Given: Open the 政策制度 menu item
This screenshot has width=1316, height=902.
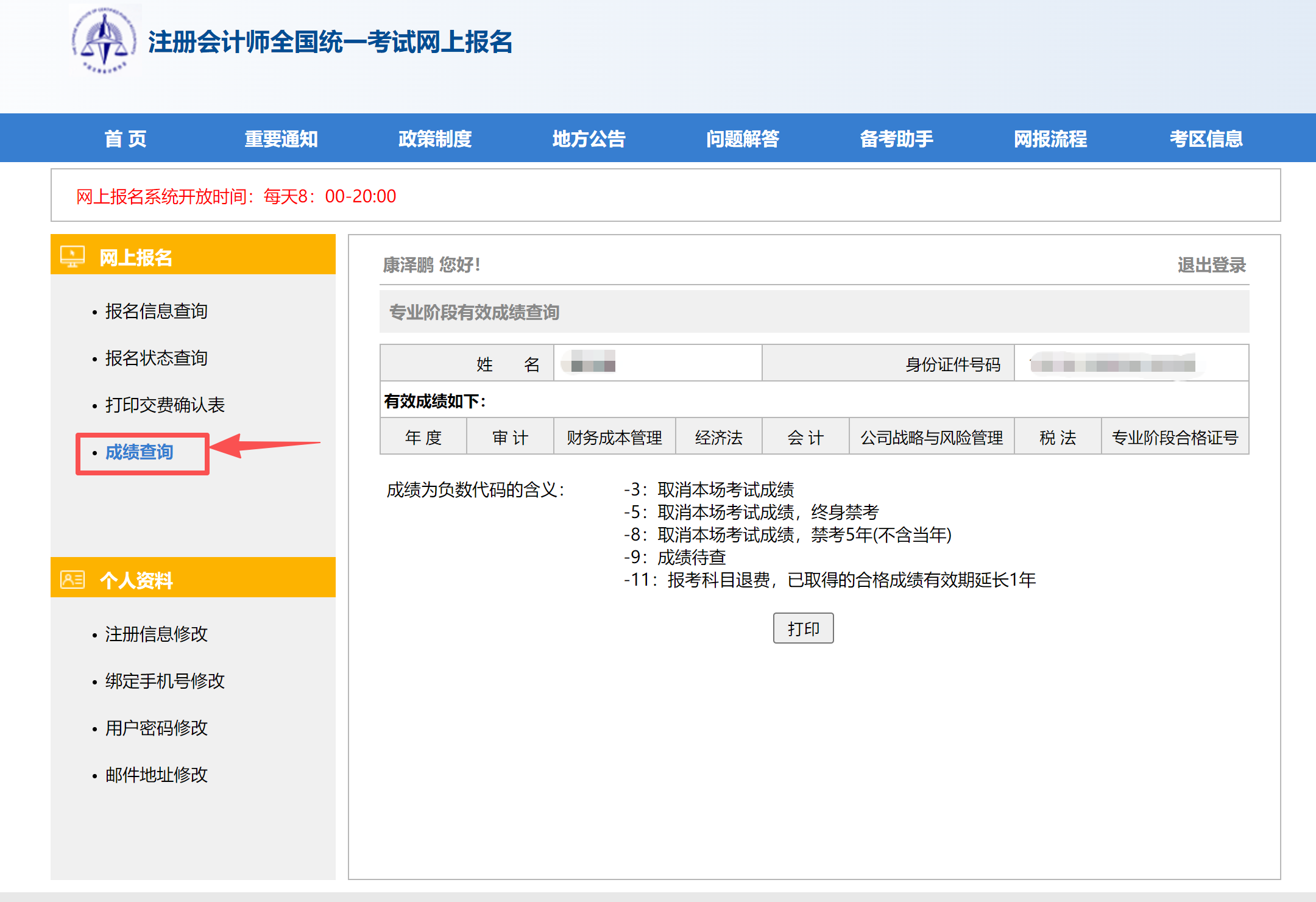Looking at the screenshot, I should pyautogui.click(x=435, y=139).
